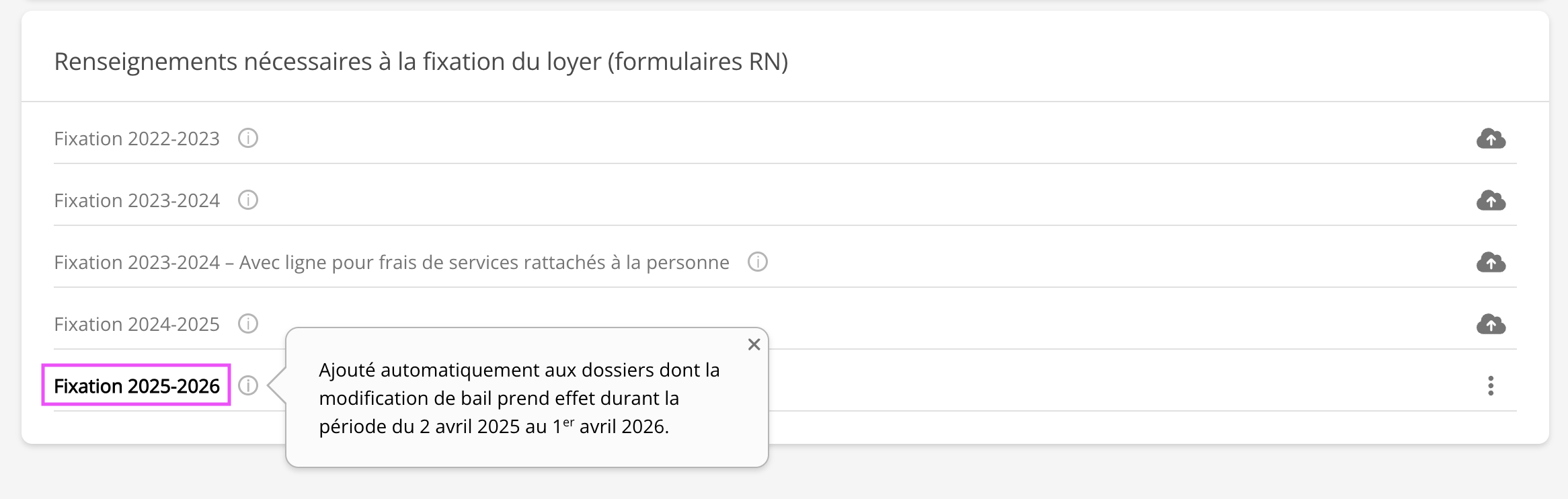Viewport: 1568px width, 499px height.
Task: Open three-dot options menu for Fixation 2025-2026
Action: (1491, 386)
